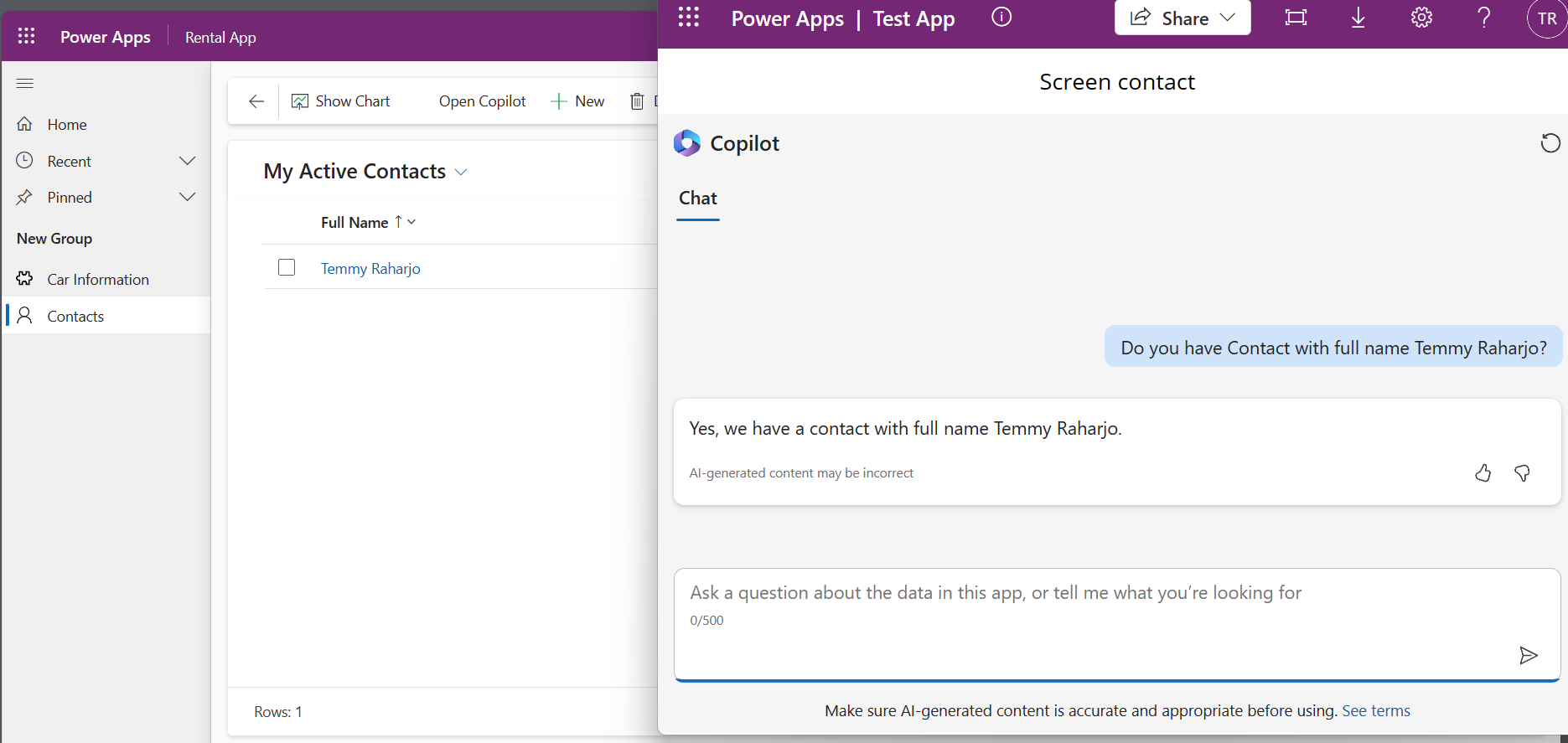The image size is (1568, 743).
Task: Open Copilot from the command bar
Action: click(x=482, y=101)
